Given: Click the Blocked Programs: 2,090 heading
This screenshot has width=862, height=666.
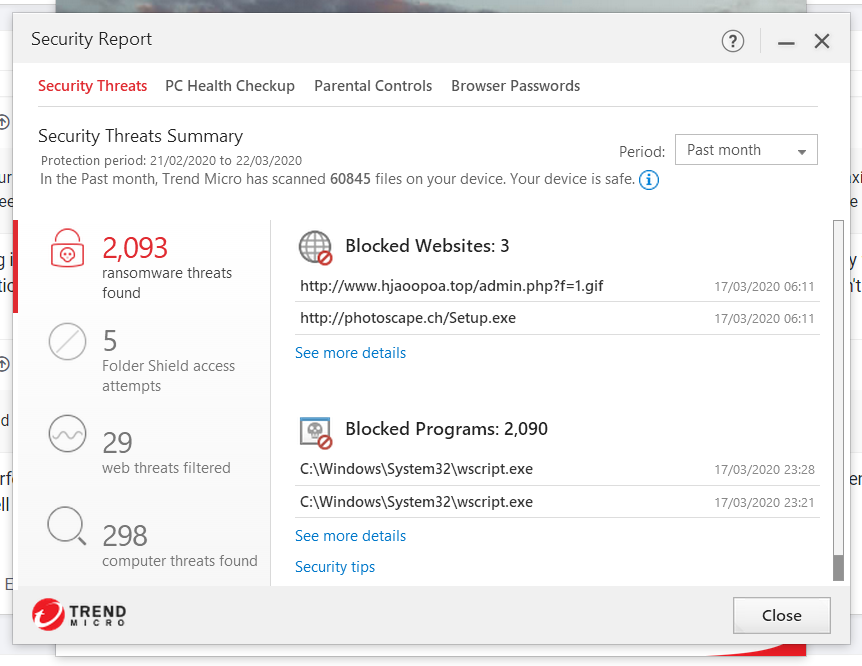Looking at the screenshot, I should tap(446, 429).
